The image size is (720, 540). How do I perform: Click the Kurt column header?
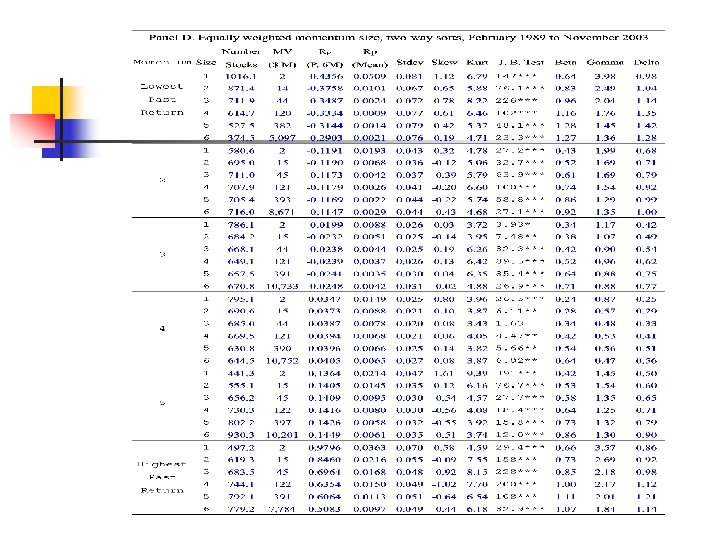477,62
